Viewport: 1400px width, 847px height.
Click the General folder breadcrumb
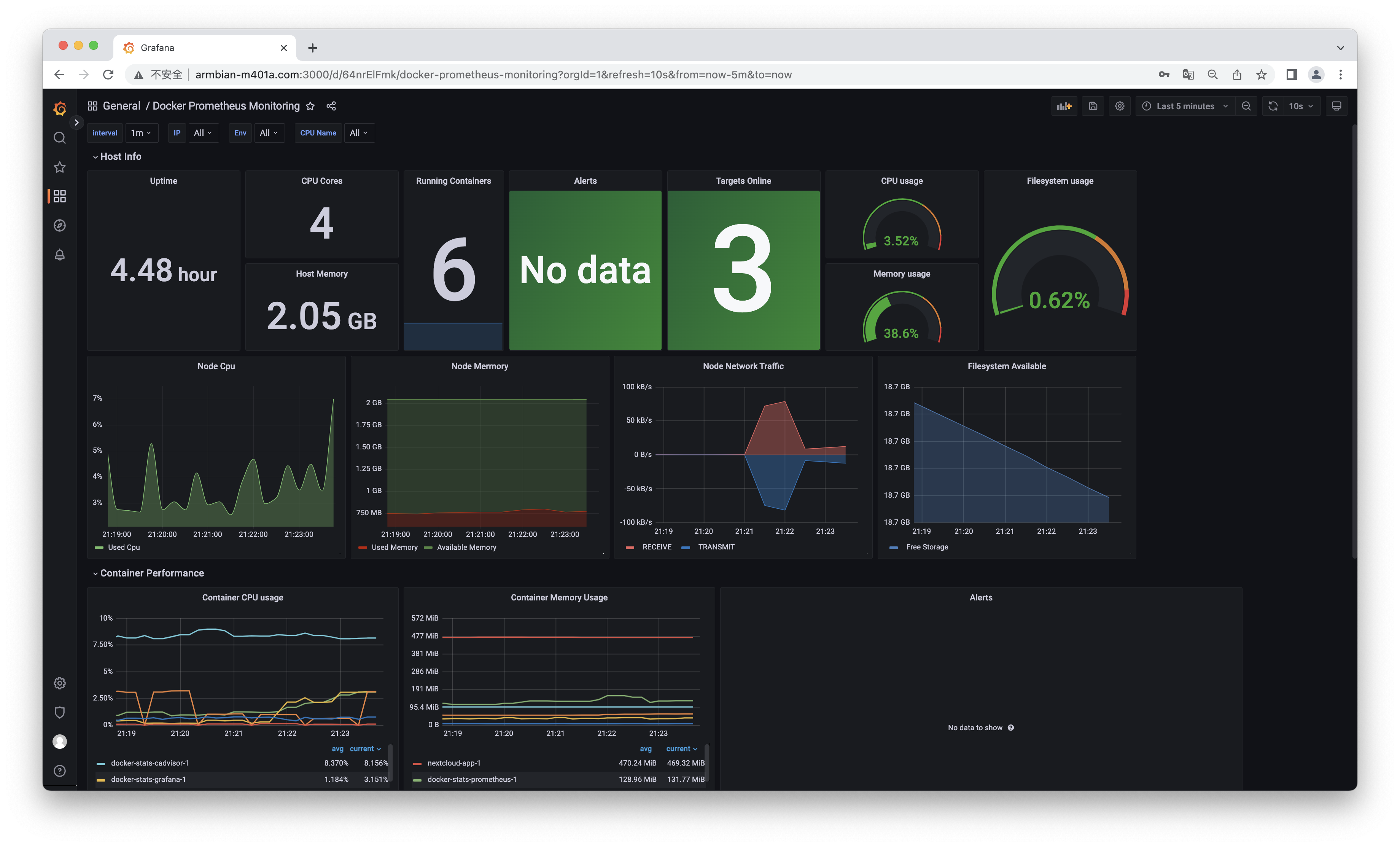[x=122, y=106]
